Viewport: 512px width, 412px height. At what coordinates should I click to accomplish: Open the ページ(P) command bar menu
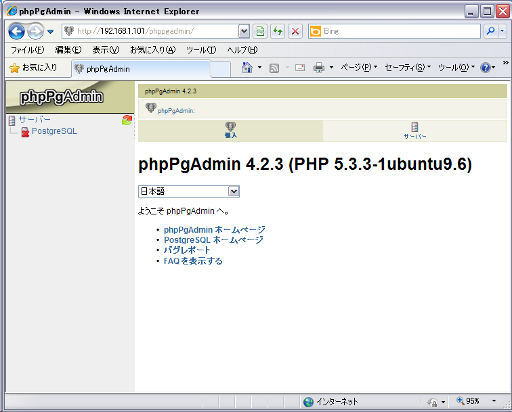pyautogui.click(x=359, y=67)
